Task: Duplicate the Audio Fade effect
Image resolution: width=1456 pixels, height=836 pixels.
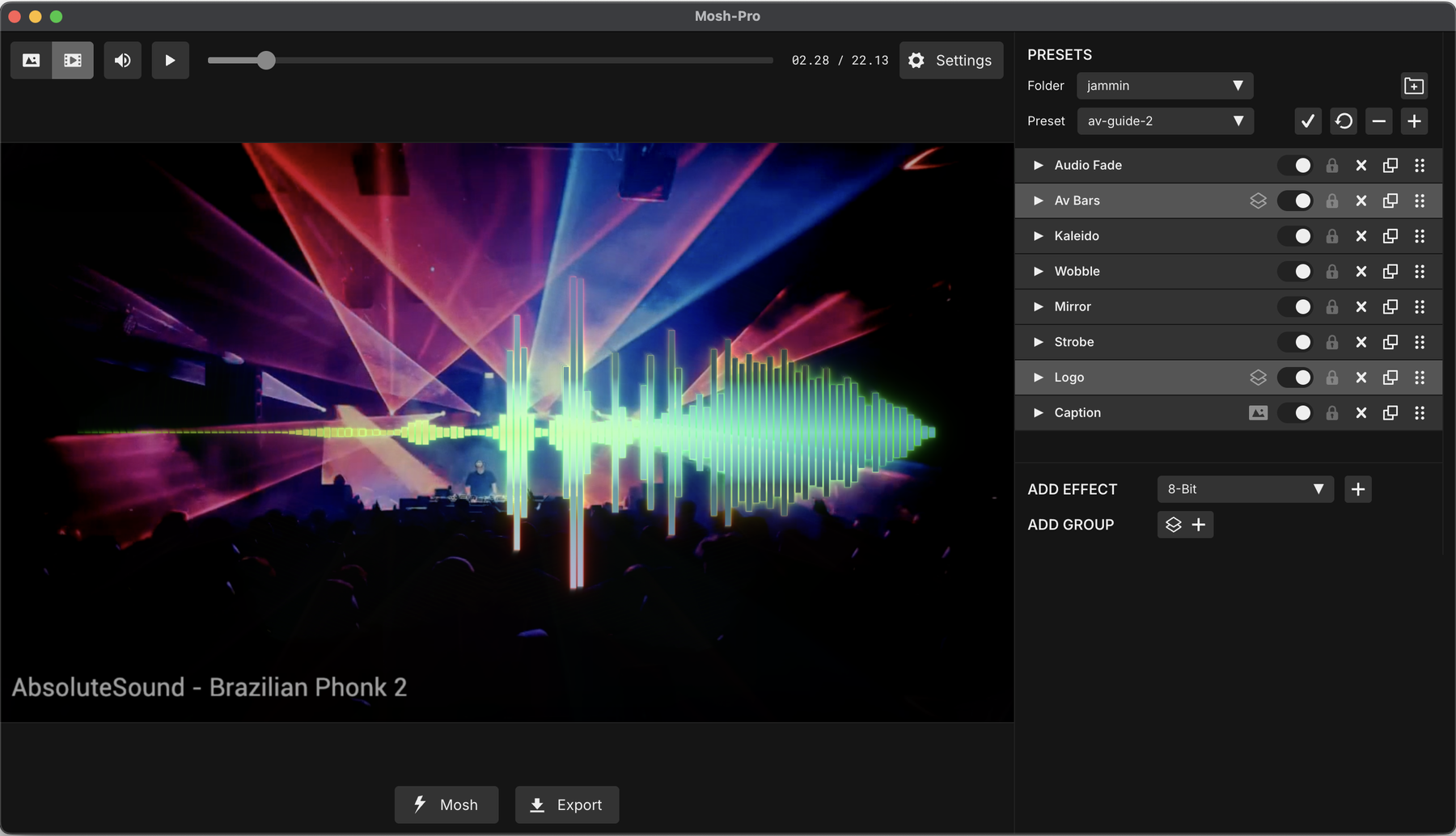Action: [1390, 165]
